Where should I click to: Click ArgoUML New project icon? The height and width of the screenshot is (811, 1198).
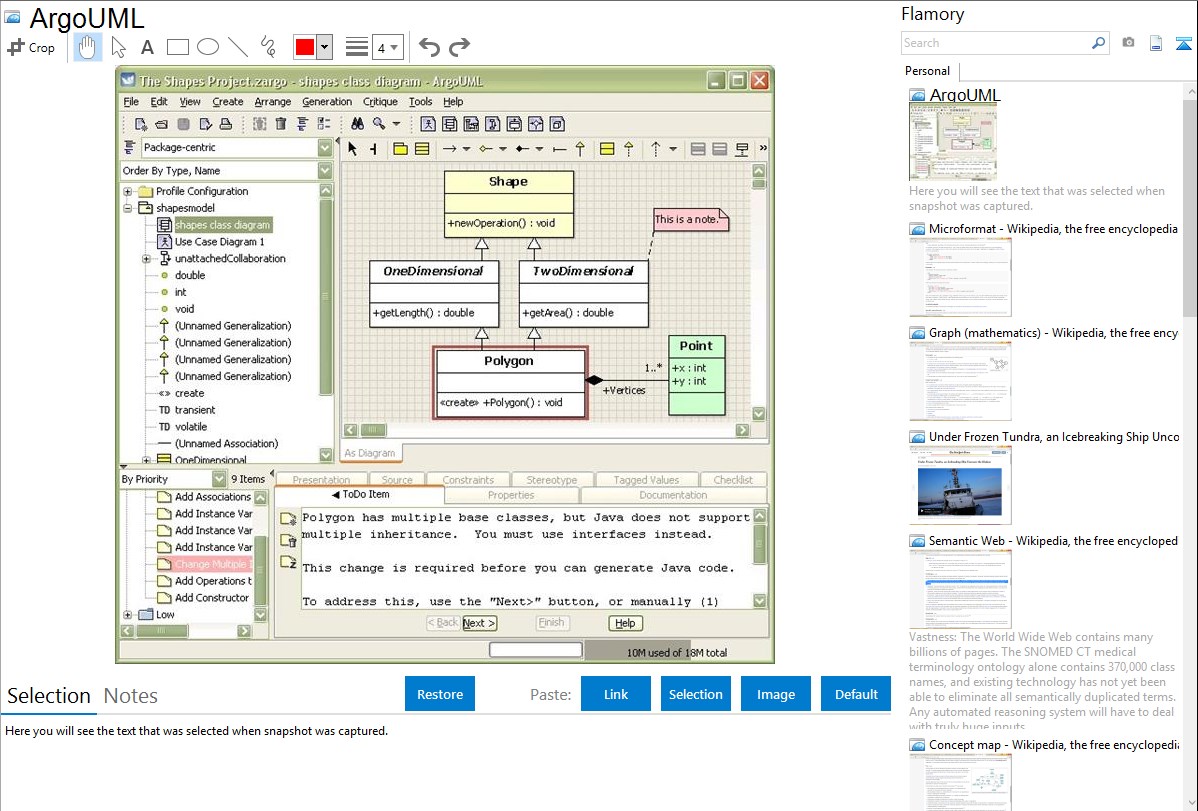click(141, 124)
